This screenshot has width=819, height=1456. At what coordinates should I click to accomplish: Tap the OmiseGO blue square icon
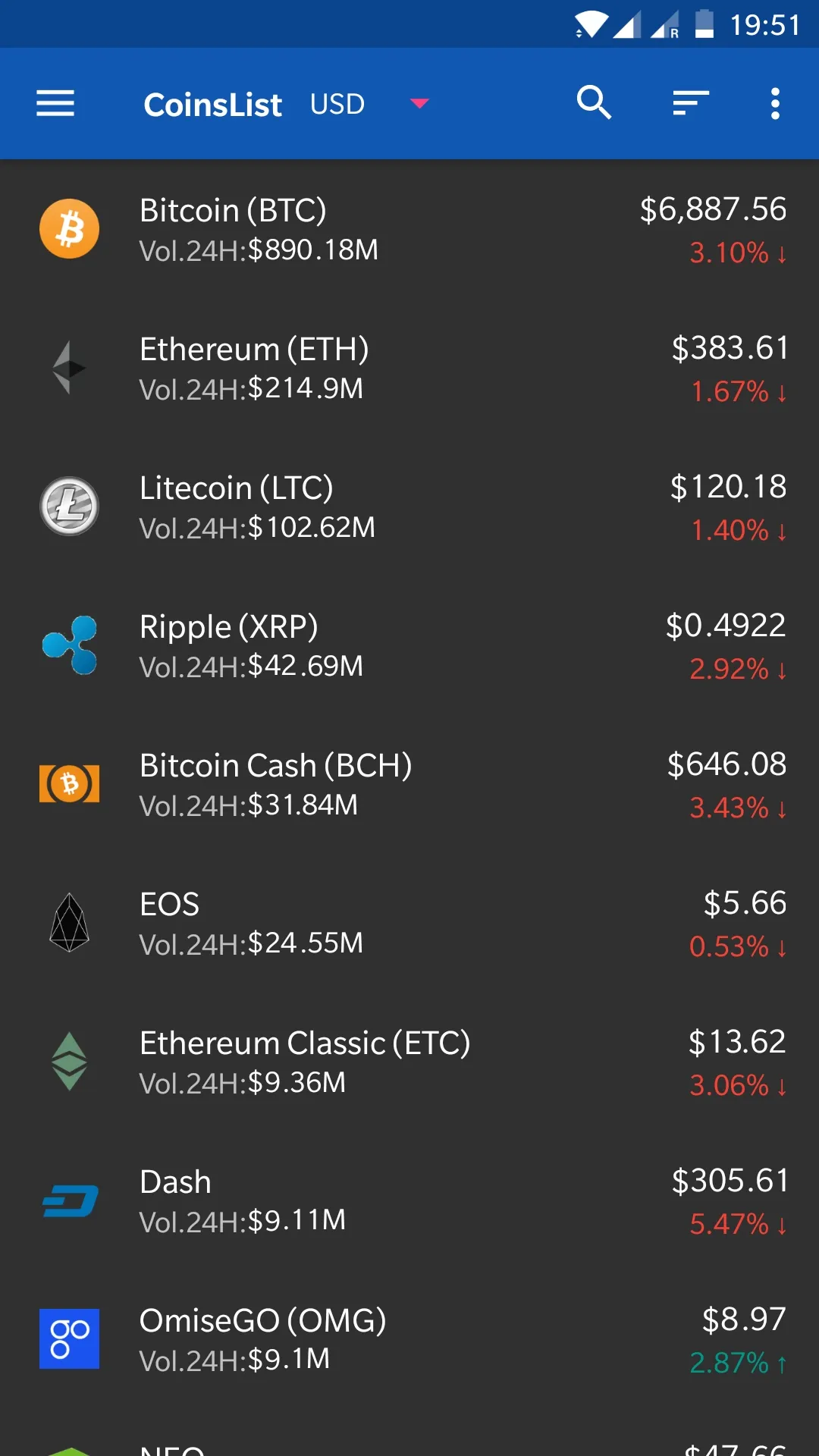click(x=69, y=1339)
